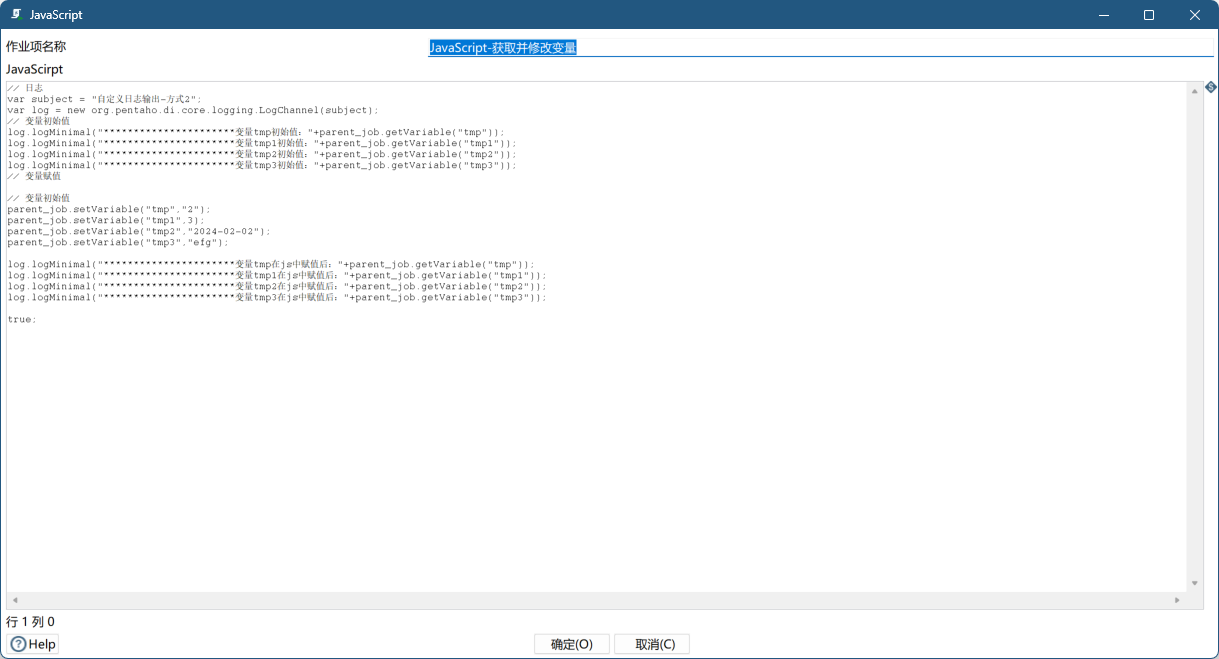Click the vertical scrollbar track of script editor
The height and width of the screenshot is (659, 1219).
coord(1195,340)
